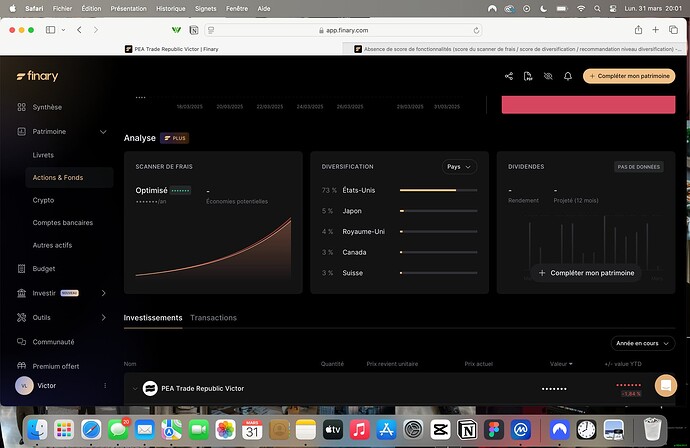Click Safari sidebar toggle icon
This screenshot has height=448, width=690.
coord(51,30)
